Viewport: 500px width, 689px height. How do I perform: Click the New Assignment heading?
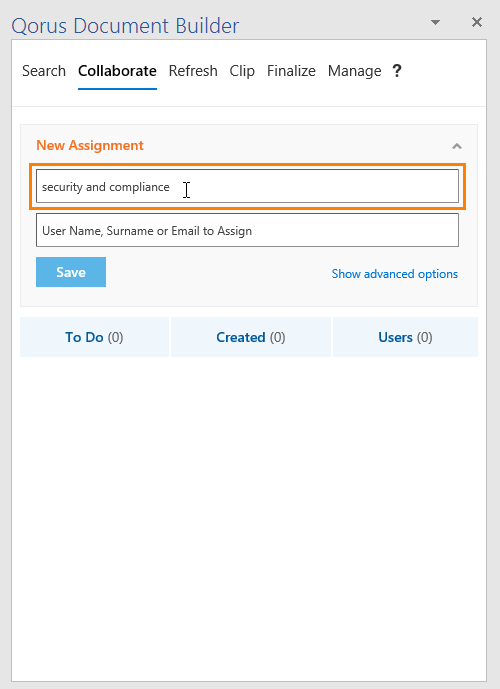tap(90, 145)
